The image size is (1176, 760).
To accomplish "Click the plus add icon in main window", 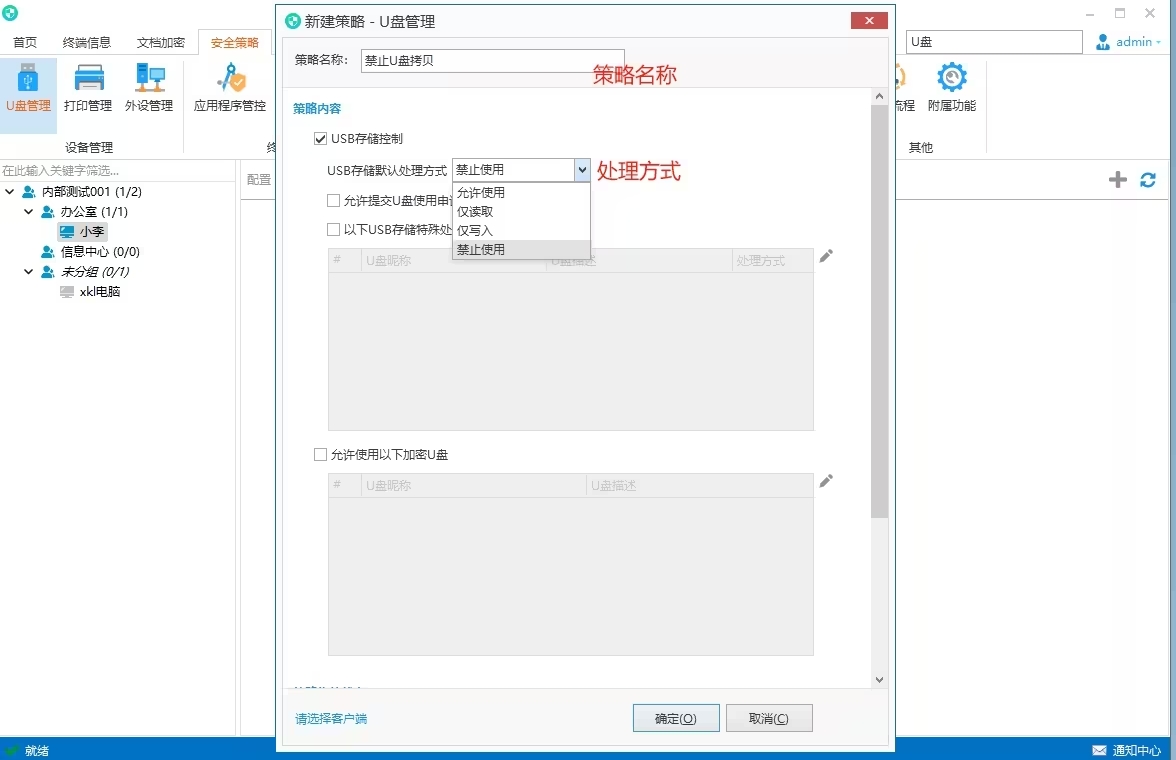I will 1118,179.
